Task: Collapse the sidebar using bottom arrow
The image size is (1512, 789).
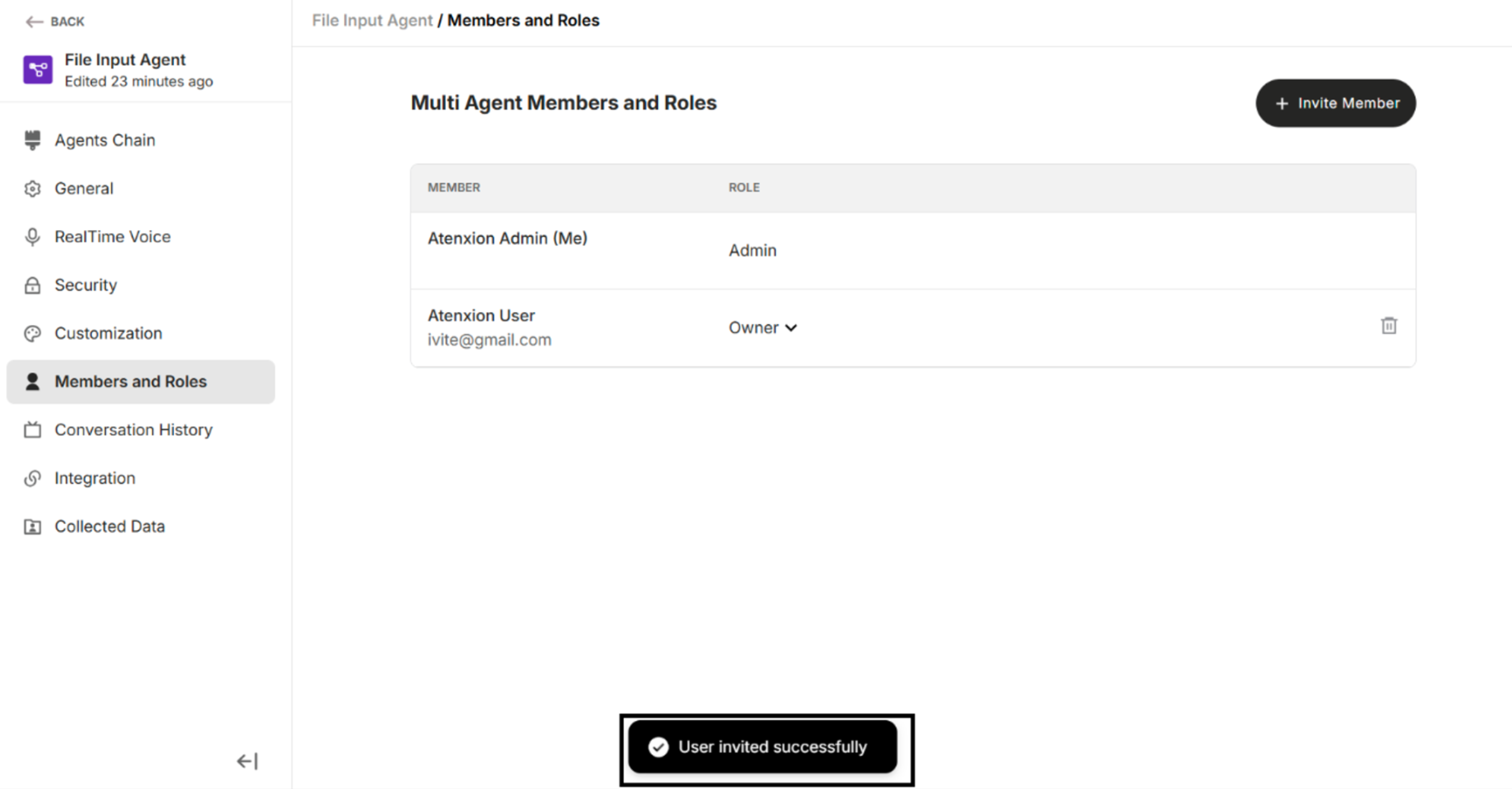Action: point(247,761)
